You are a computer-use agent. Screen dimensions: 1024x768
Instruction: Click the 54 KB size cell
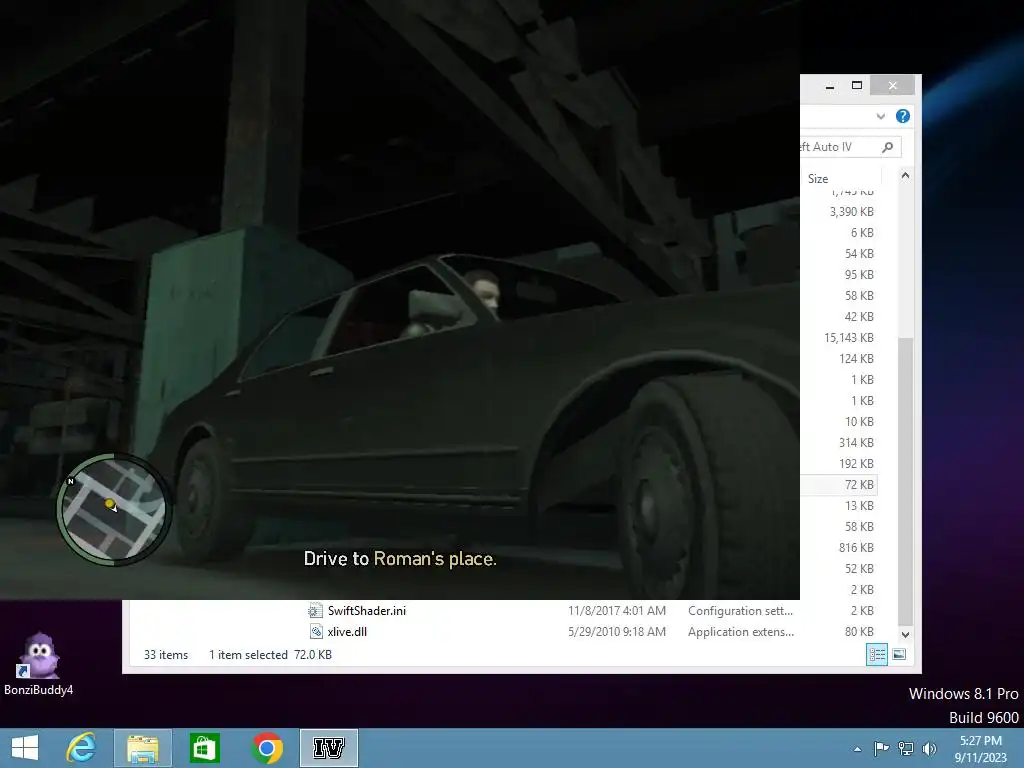[x=859, y=253]
